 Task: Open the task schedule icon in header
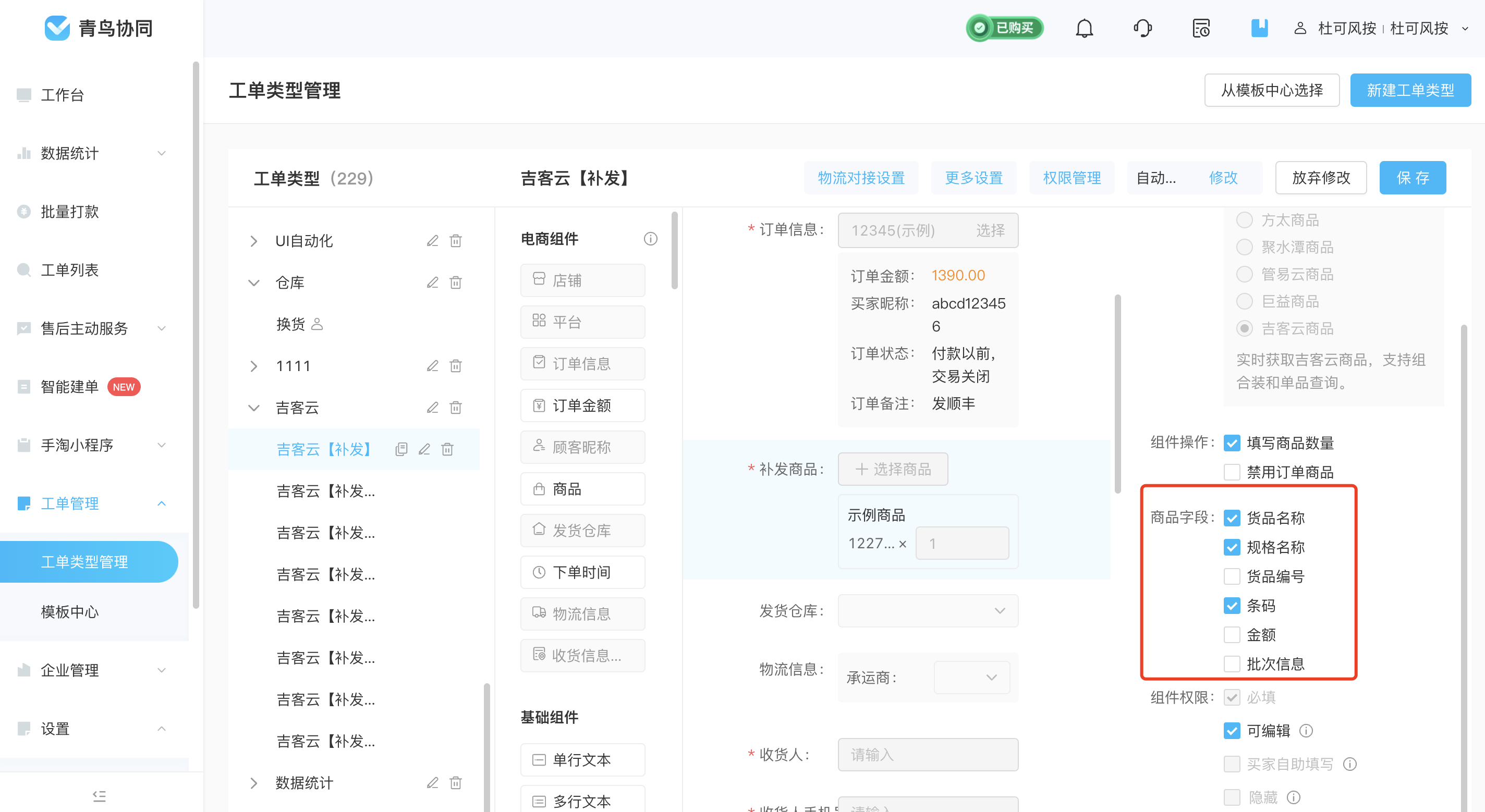tap(1201, 28)
